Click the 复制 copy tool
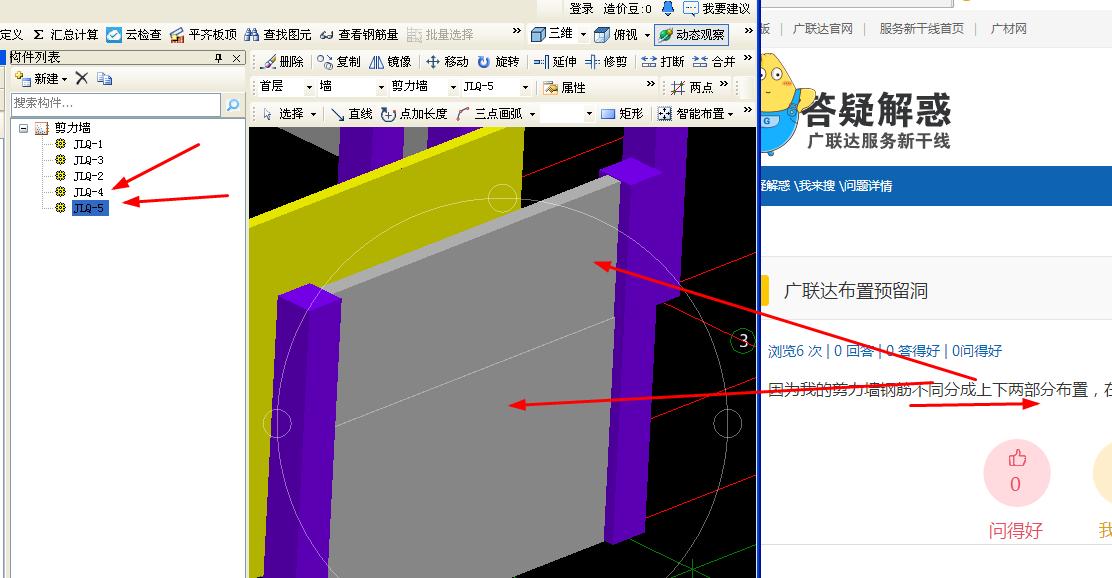Viewport: 1112px width, 578px height. coord(338,62)
